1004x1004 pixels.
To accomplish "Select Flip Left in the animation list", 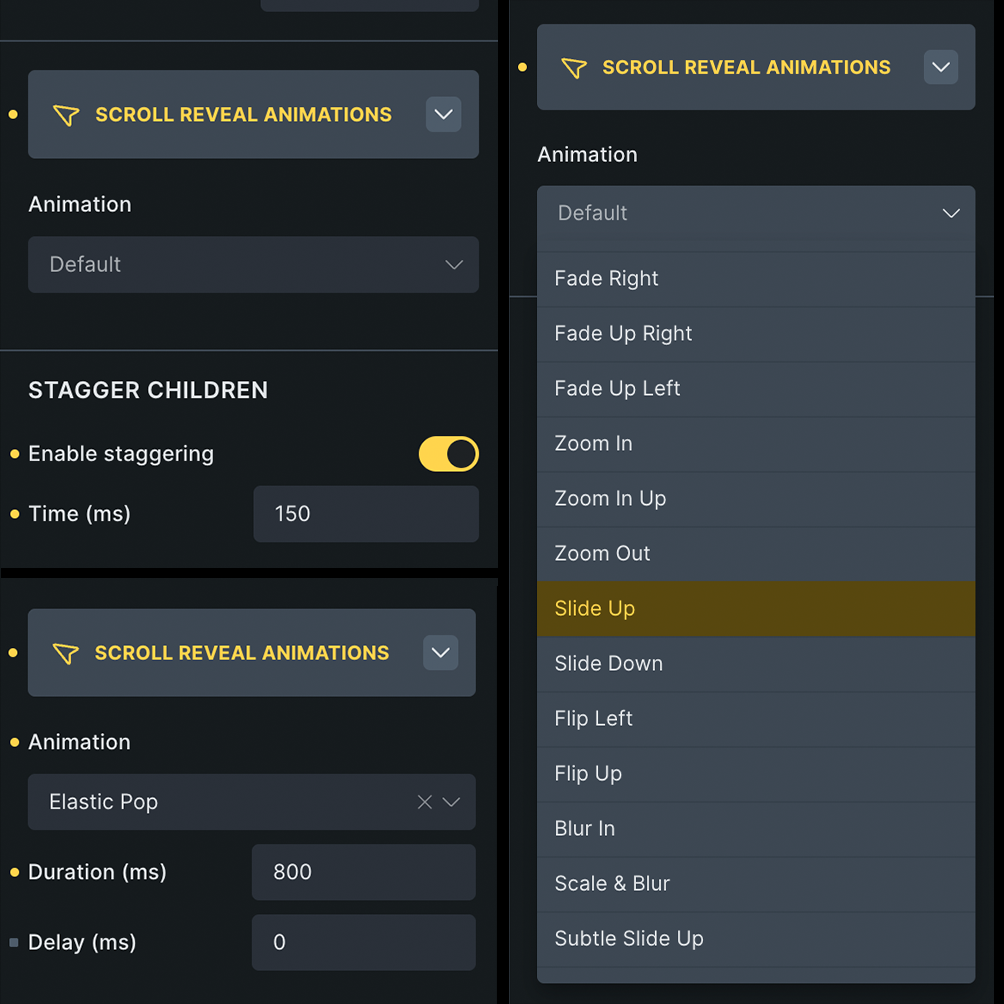I will tap(755, 719).
